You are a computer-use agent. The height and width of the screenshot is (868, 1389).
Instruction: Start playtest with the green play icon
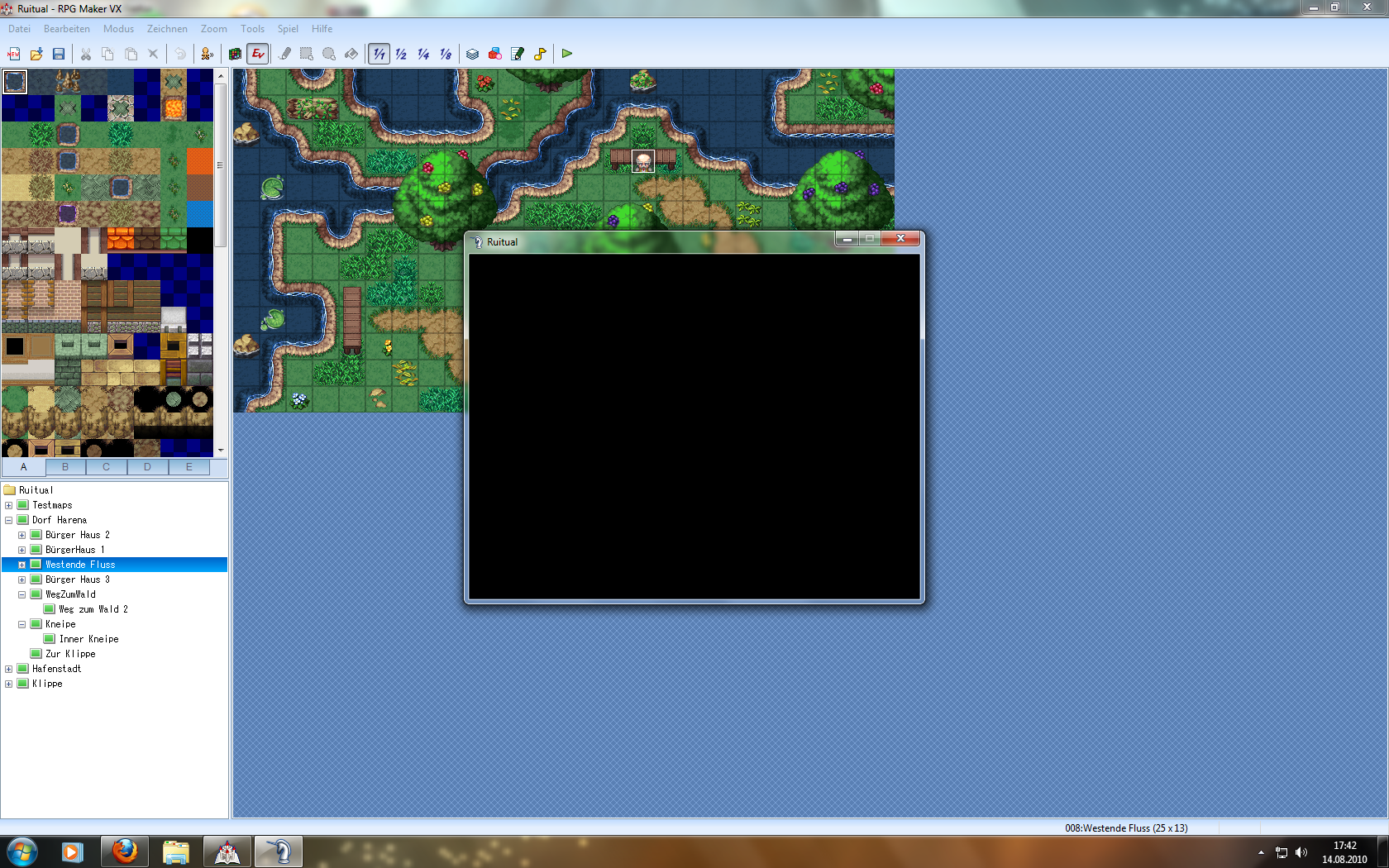pos(567,54)
